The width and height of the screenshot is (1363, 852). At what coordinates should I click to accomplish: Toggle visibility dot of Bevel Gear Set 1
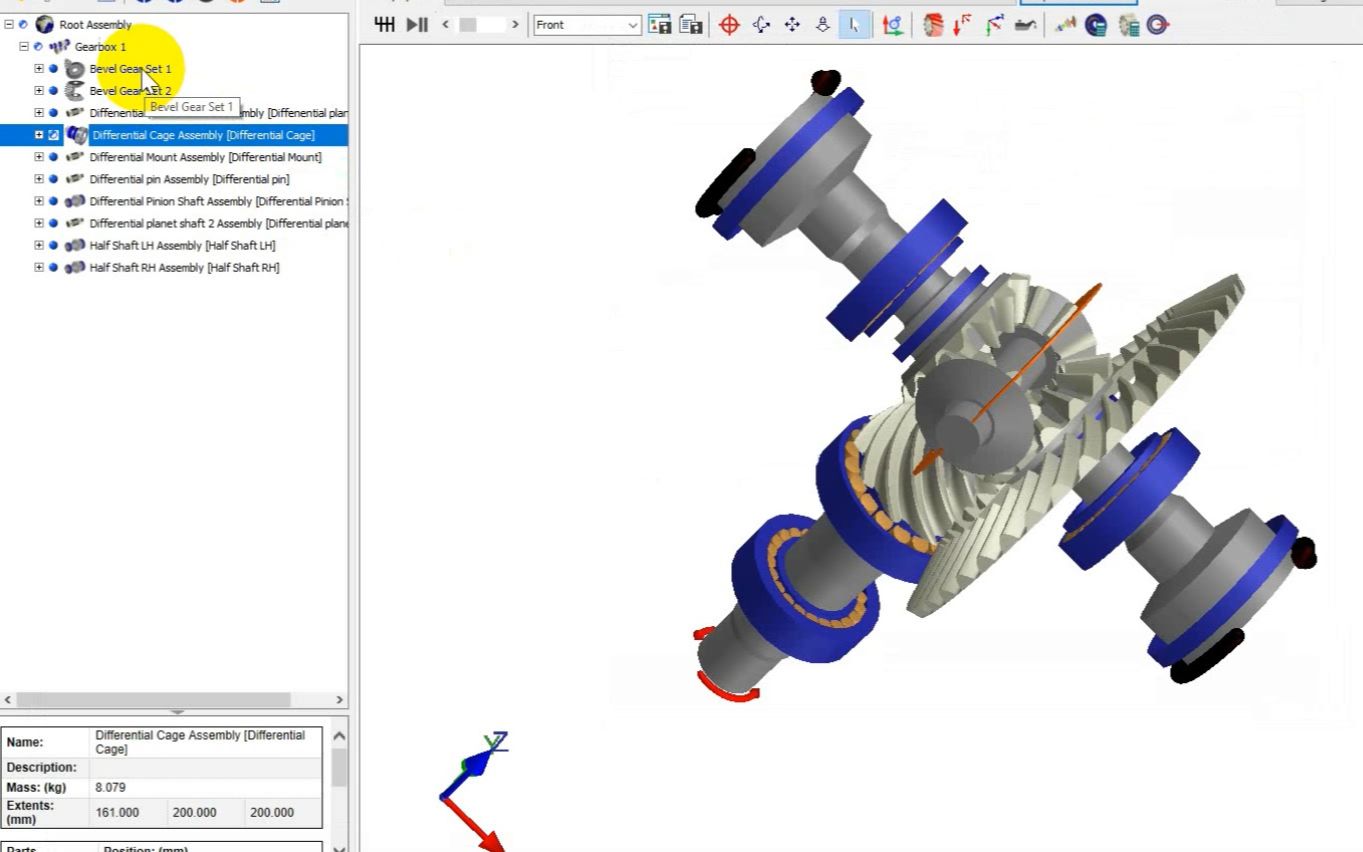[53, 68]
